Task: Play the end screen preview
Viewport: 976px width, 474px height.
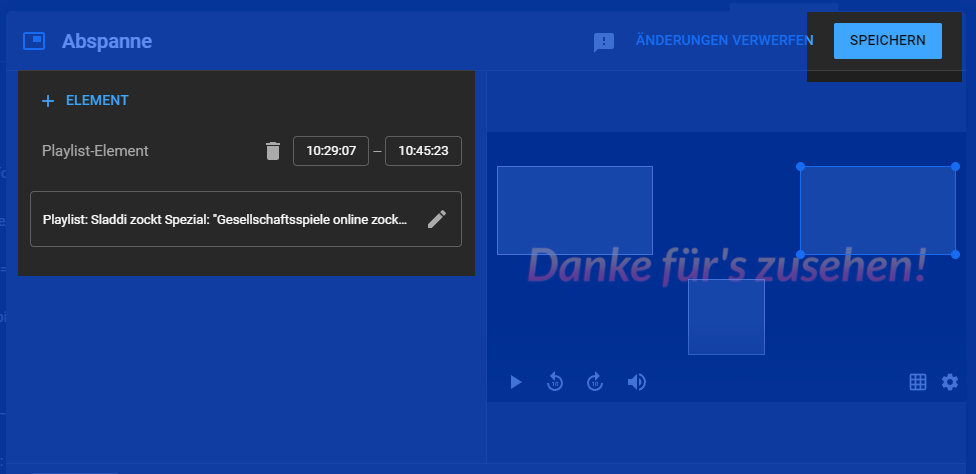Action: pyautogui.click(x=516, y=382)
